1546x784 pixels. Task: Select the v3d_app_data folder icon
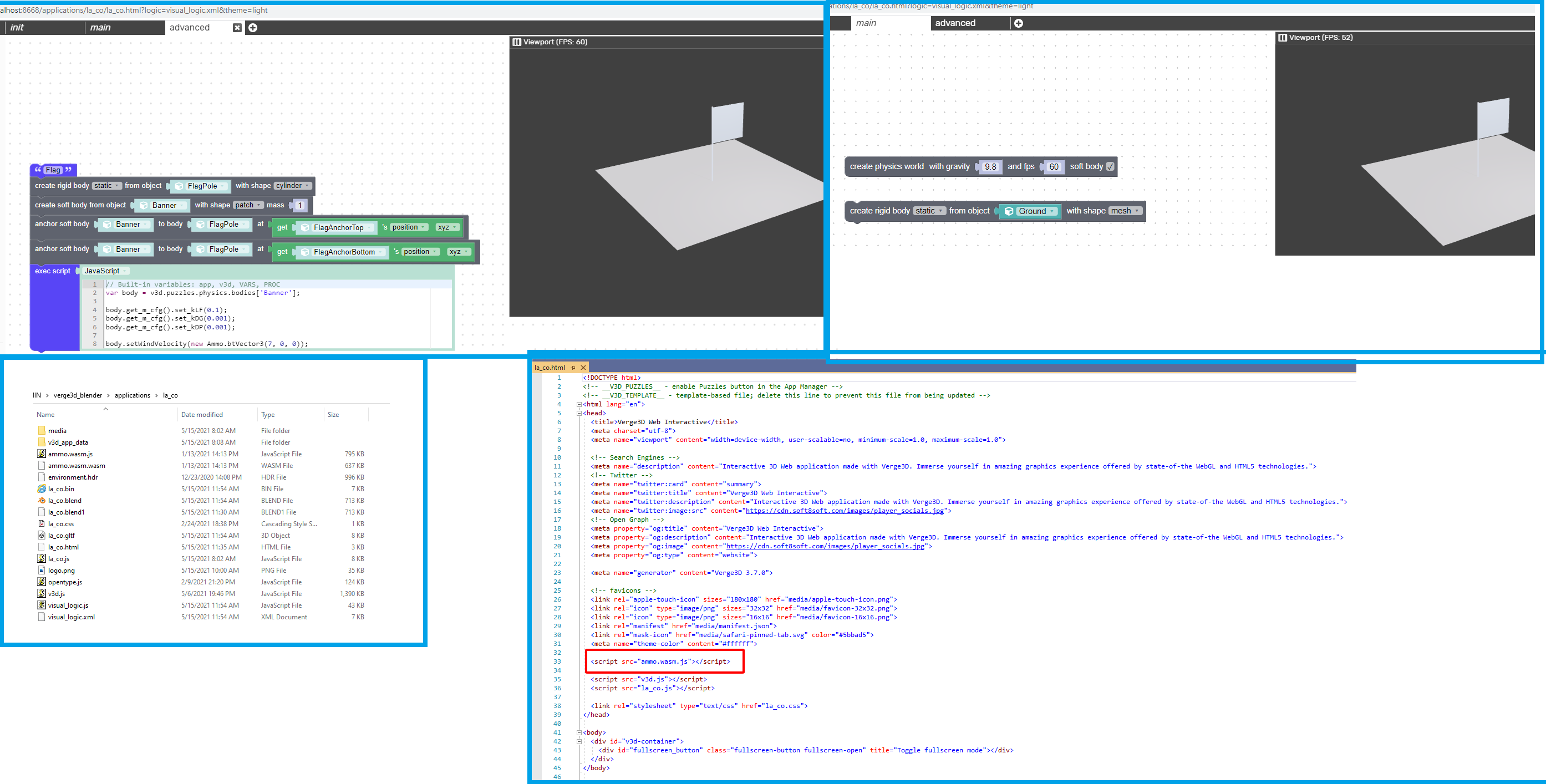[x=42, y=442]
